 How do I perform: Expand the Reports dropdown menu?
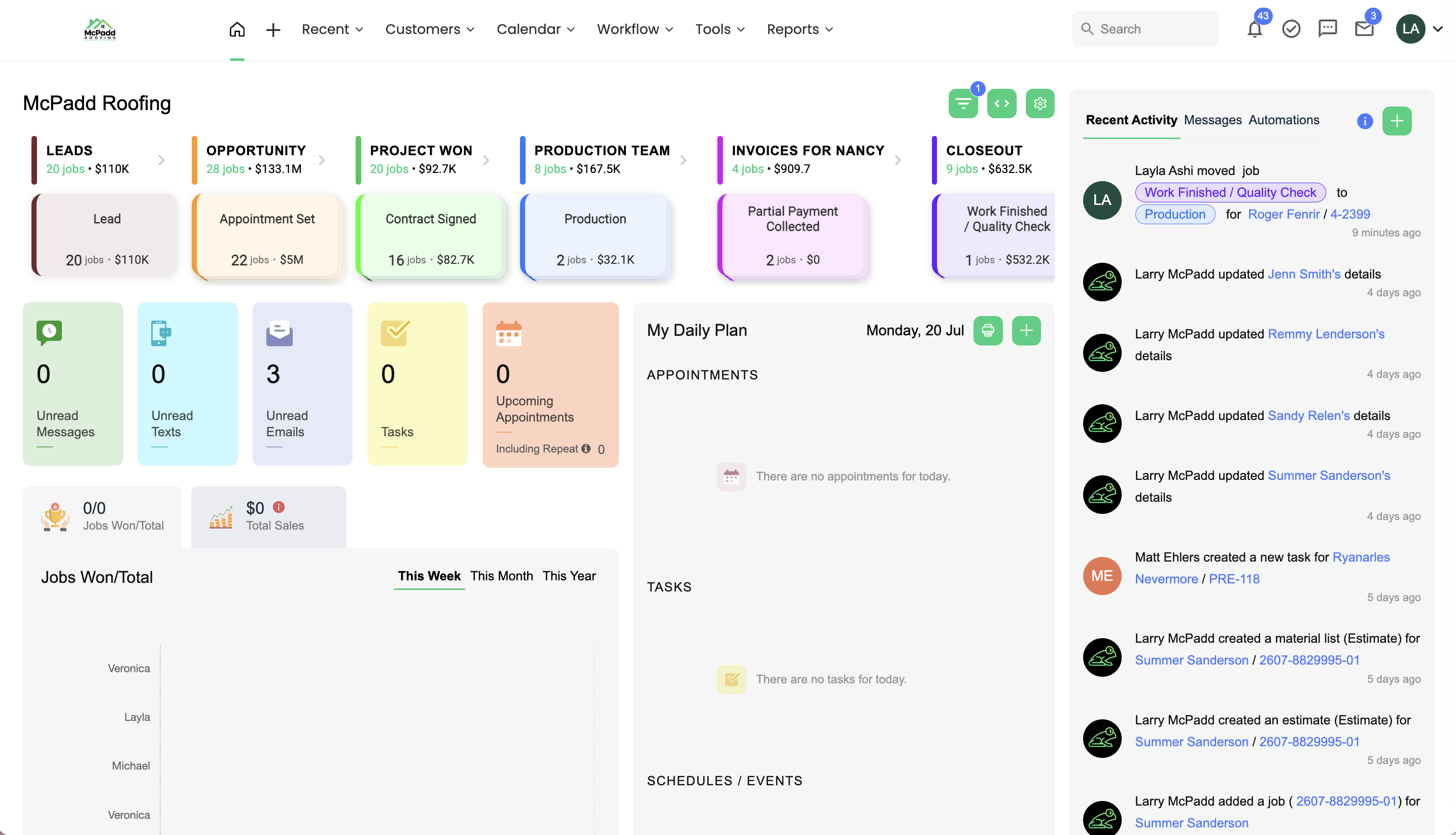(800, 29)
